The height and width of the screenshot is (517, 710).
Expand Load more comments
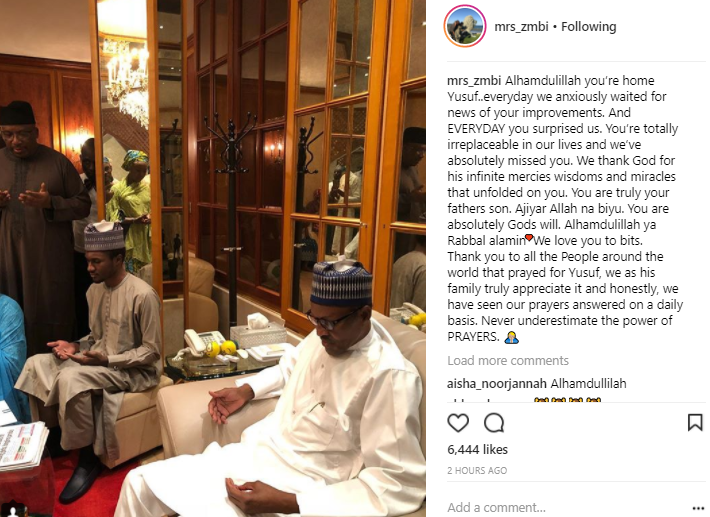pyautogui.click(x=508, y=360)
